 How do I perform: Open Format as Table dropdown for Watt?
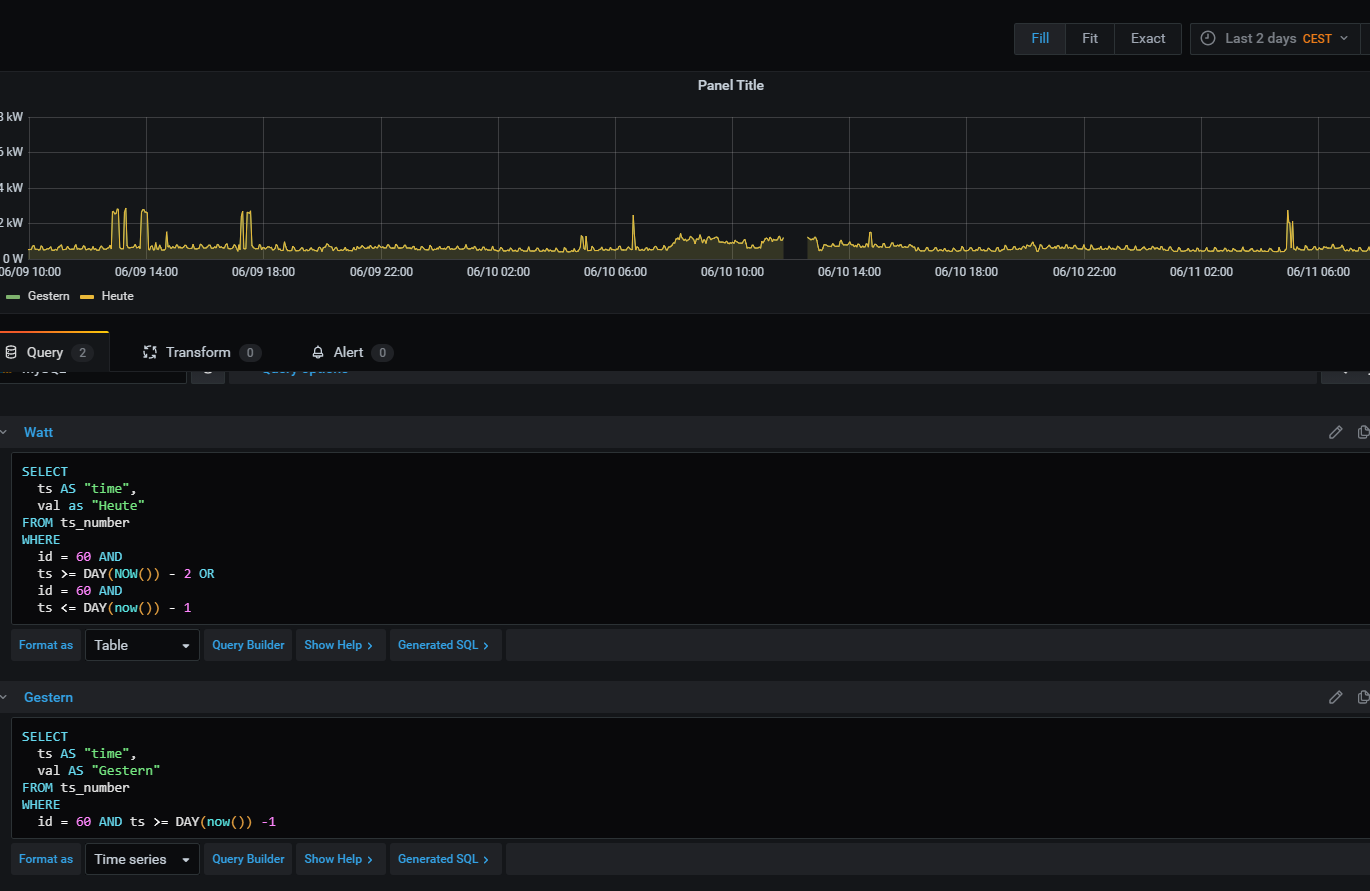(142, 645)
